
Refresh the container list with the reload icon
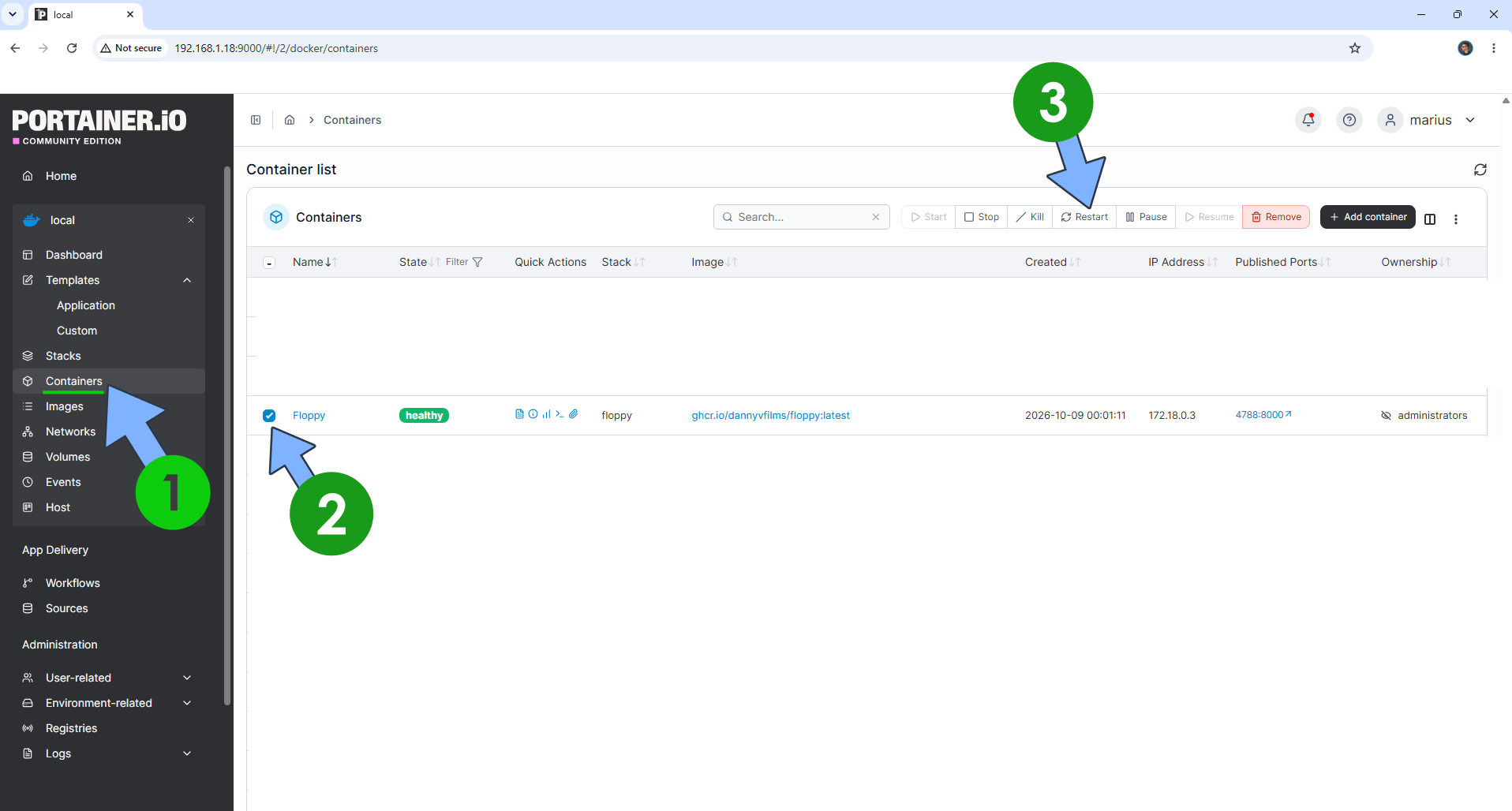(1480, 170)
